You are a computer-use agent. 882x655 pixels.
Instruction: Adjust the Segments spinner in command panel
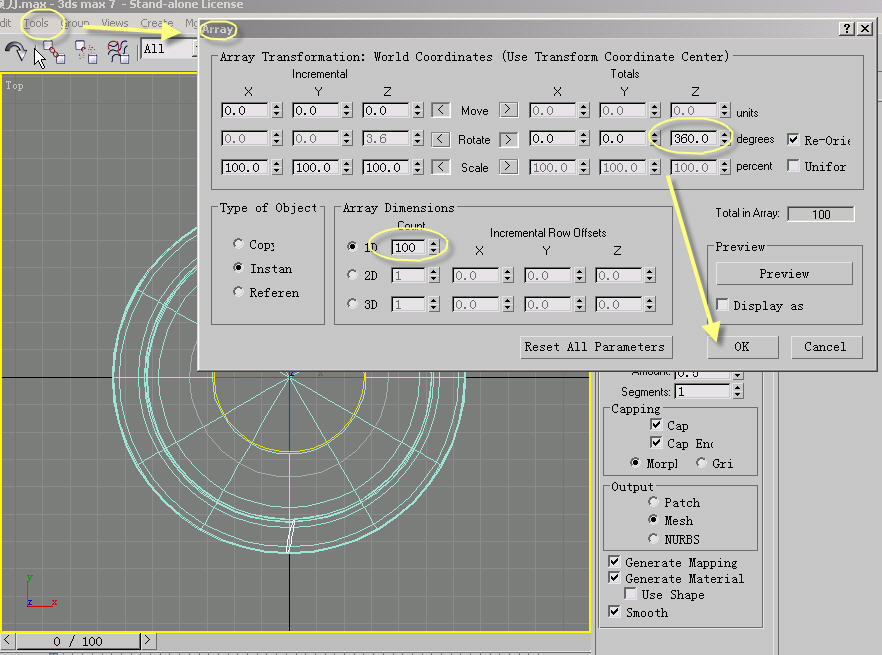pos(737,391)
